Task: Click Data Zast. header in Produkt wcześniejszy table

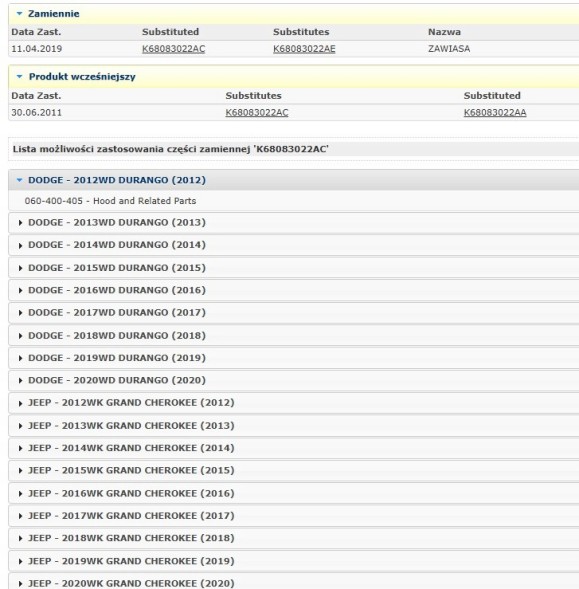Action: [36, 96]
